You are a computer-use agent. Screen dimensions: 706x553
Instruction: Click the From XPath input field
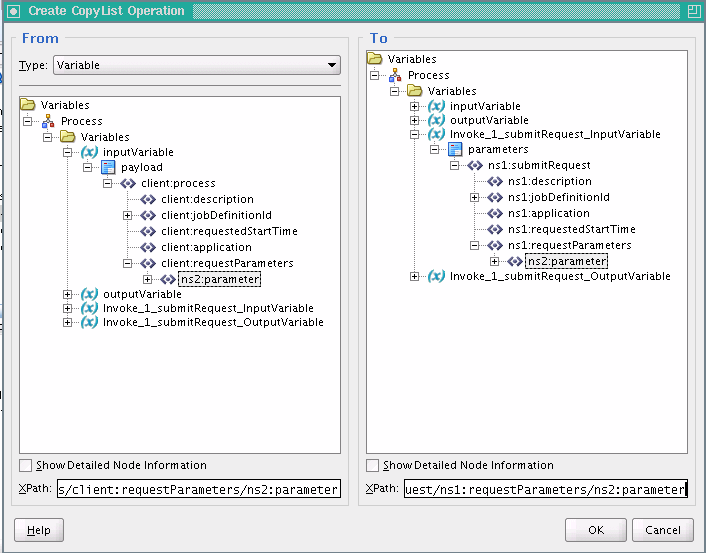199,489
